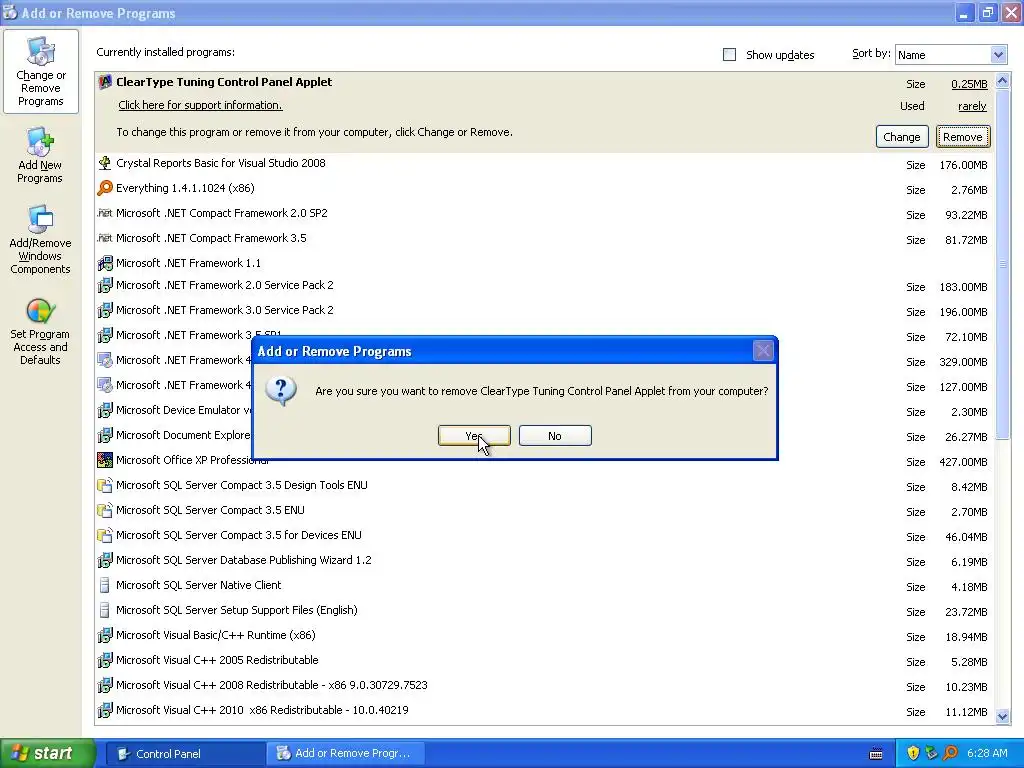Switch to Add or Remove Programs taskbar button

click(345, 754)
